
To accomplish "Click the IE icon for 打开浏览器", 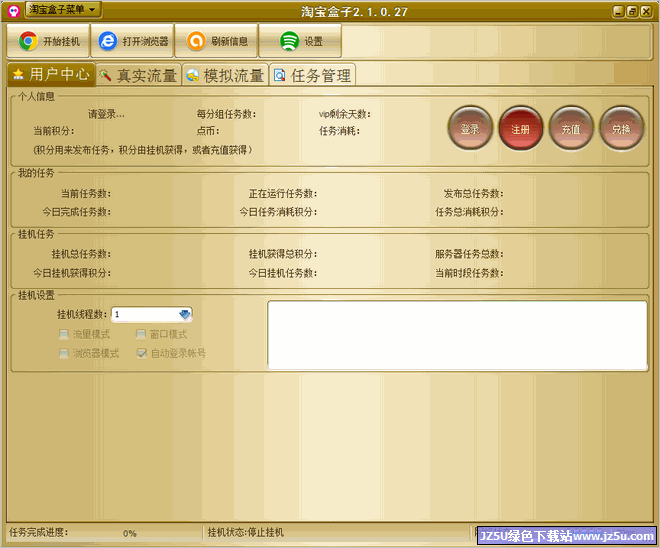I will pos(108,41).
